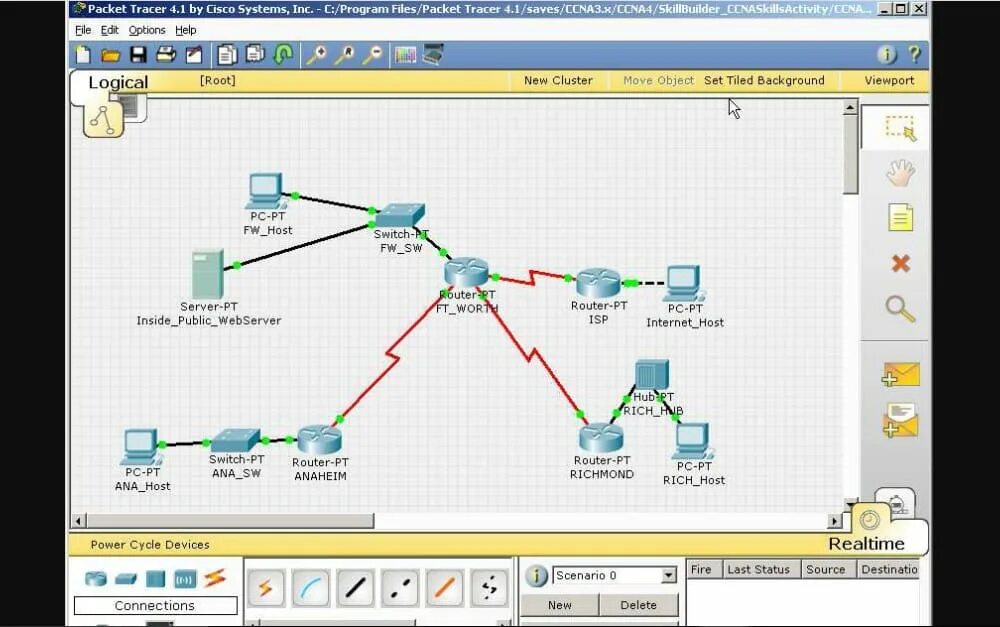Click Set Tiled Background
This screenshot has height=627, width=1000.
(764, 80)
